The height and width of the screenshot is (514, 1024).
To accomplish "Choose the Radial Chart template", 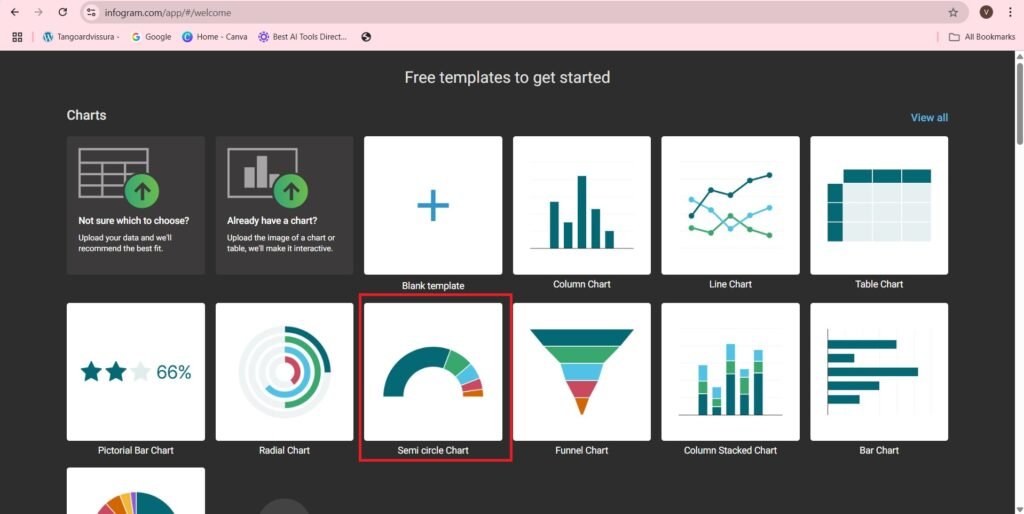I will (x=285, y=372).
